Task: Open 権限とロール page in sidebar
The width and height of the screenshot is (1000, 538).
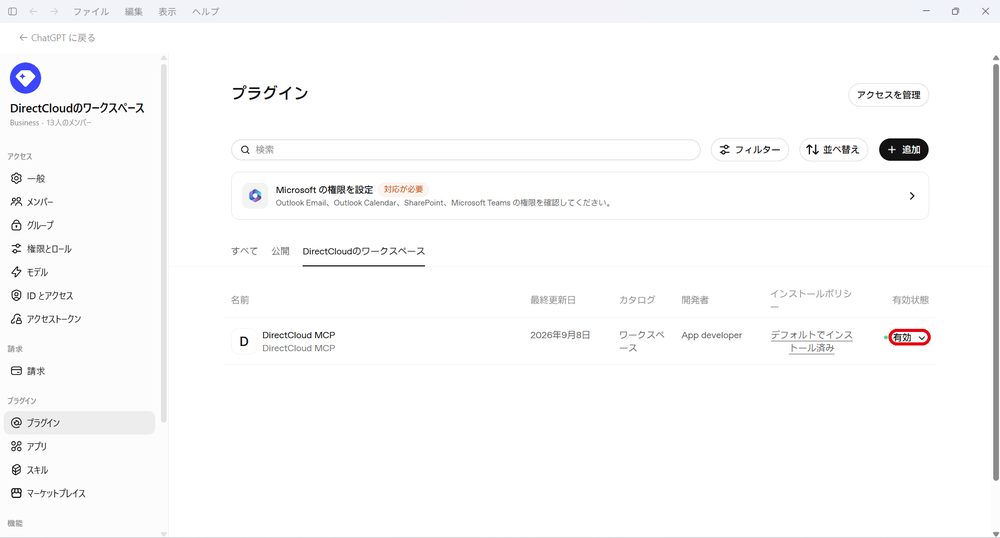Action: tap(80, 249)
